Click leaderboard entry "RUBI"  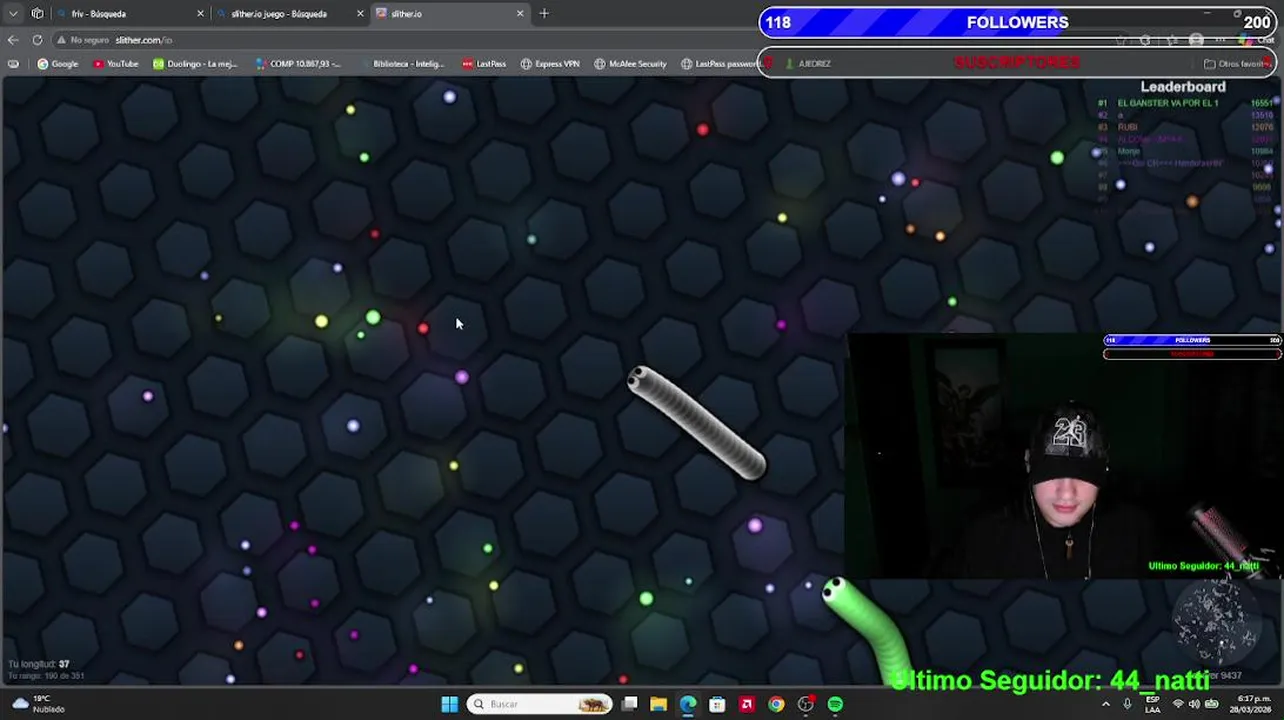[x=1127, y=127]
